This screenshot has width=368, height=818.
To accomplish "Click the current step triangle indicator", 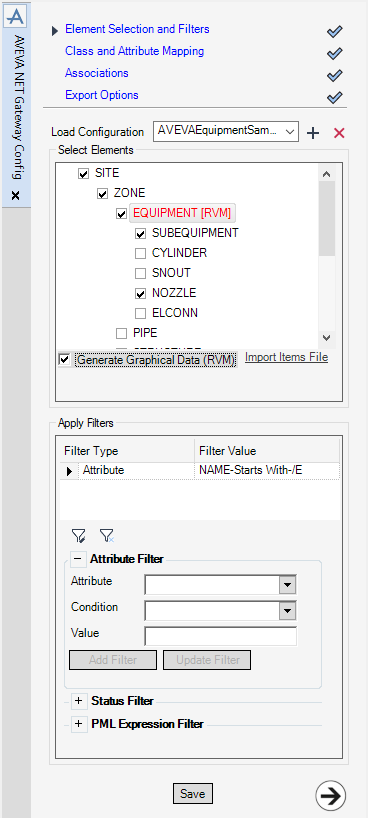I will tap(55, 31).
